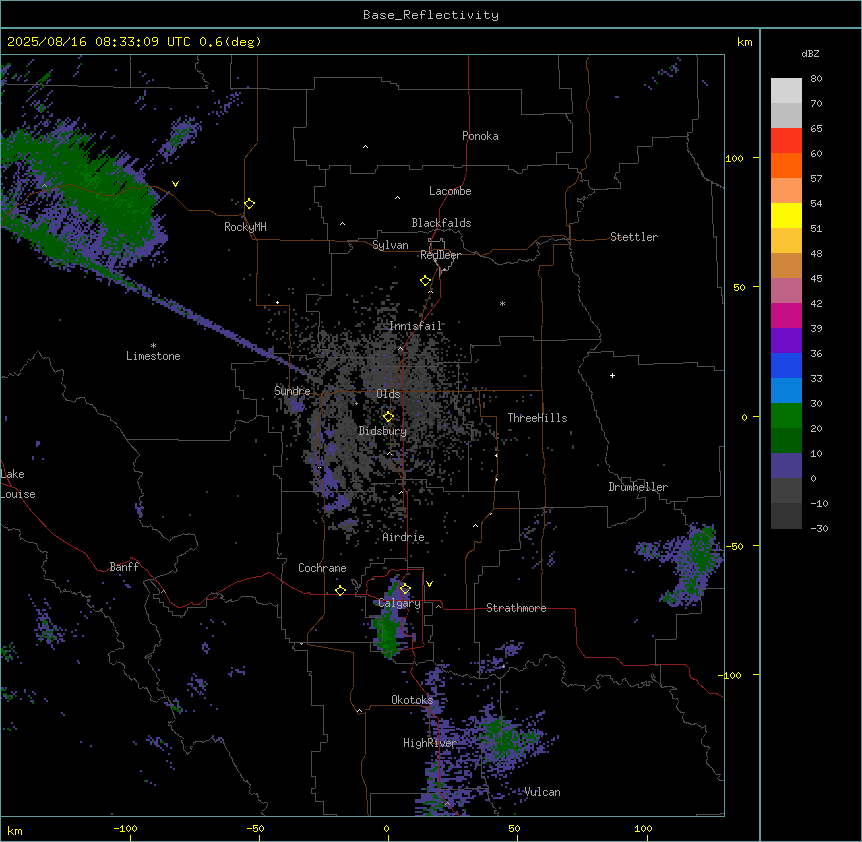Click the Okotoks label
This screenshot has width=862, height=842.
[x=412, y=700]
